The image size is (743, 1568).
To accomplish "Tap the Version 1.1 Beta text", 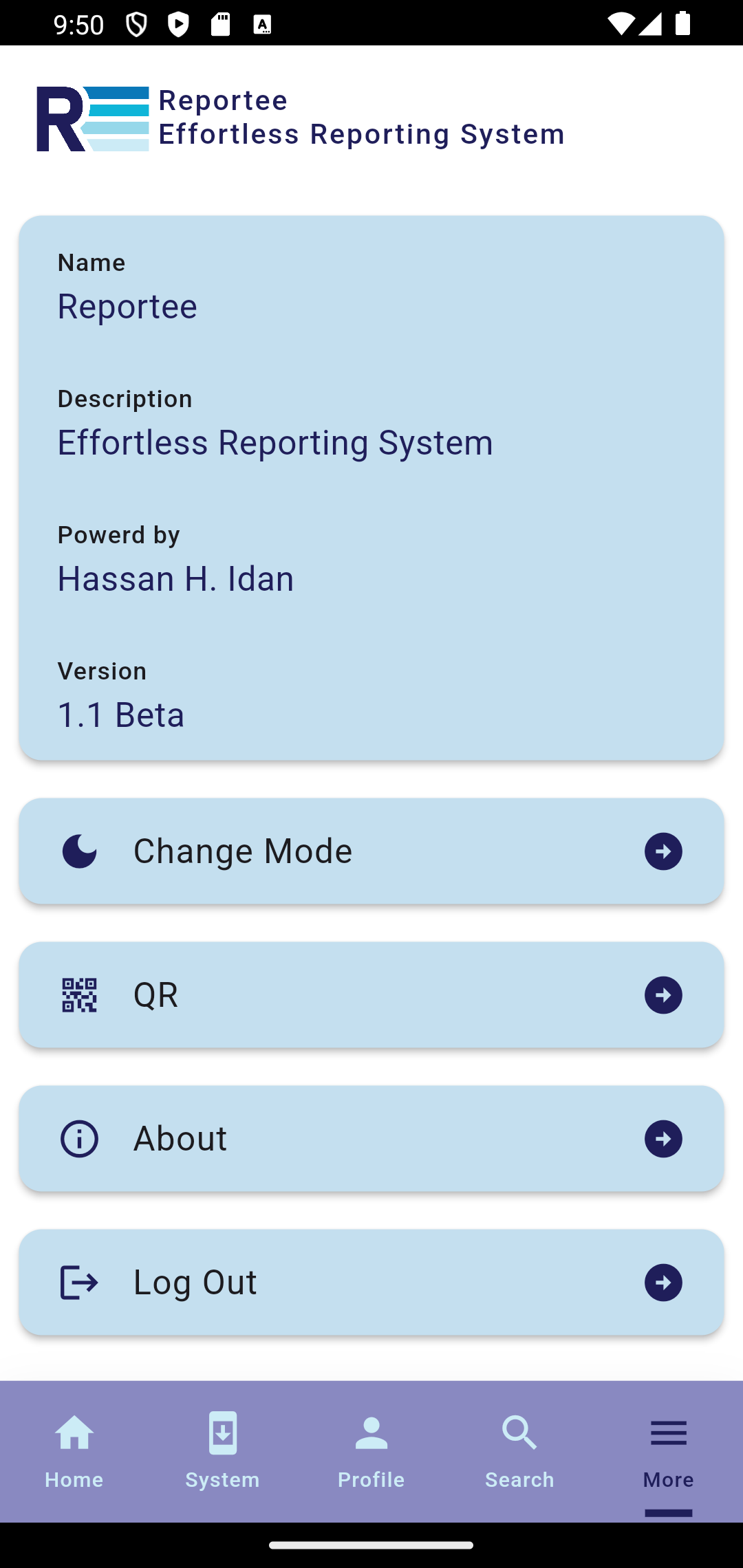I will tap(121, 714).
